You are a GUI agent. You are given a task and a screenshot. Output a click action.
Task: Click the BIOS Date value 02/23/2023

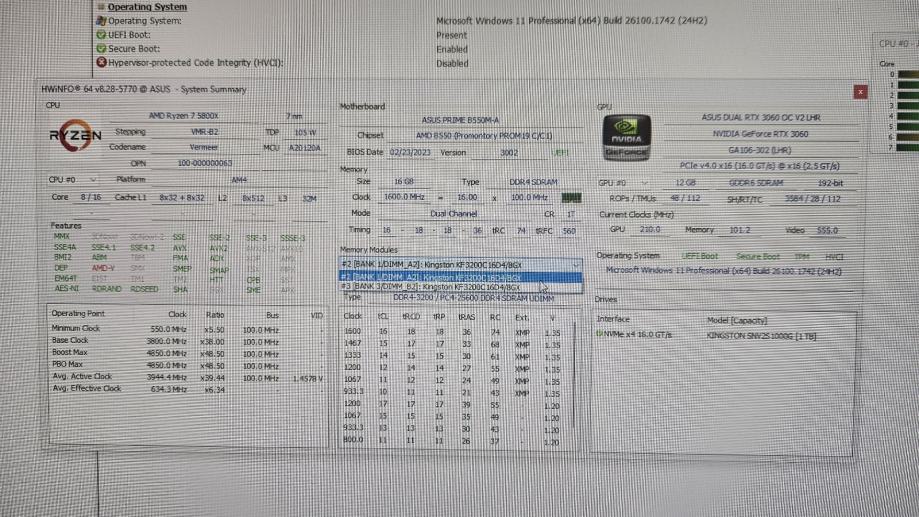(410, 152)
